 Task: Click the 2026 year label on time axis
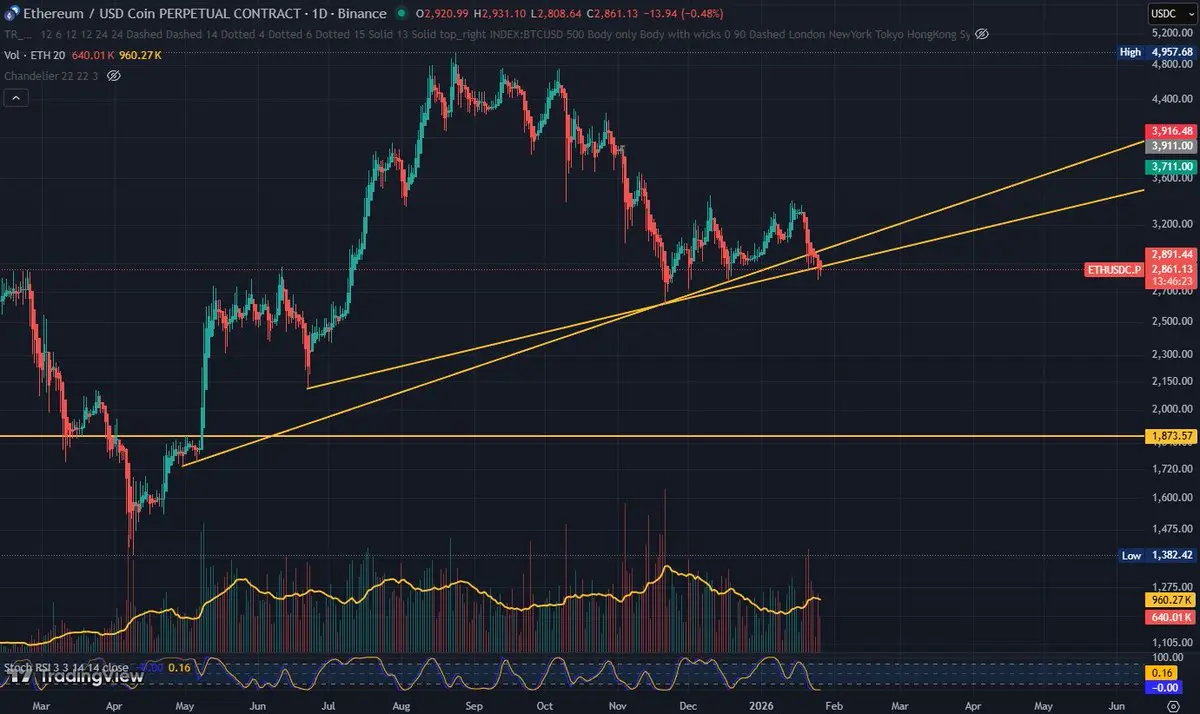pyautogui.click(x=760, y=706)
